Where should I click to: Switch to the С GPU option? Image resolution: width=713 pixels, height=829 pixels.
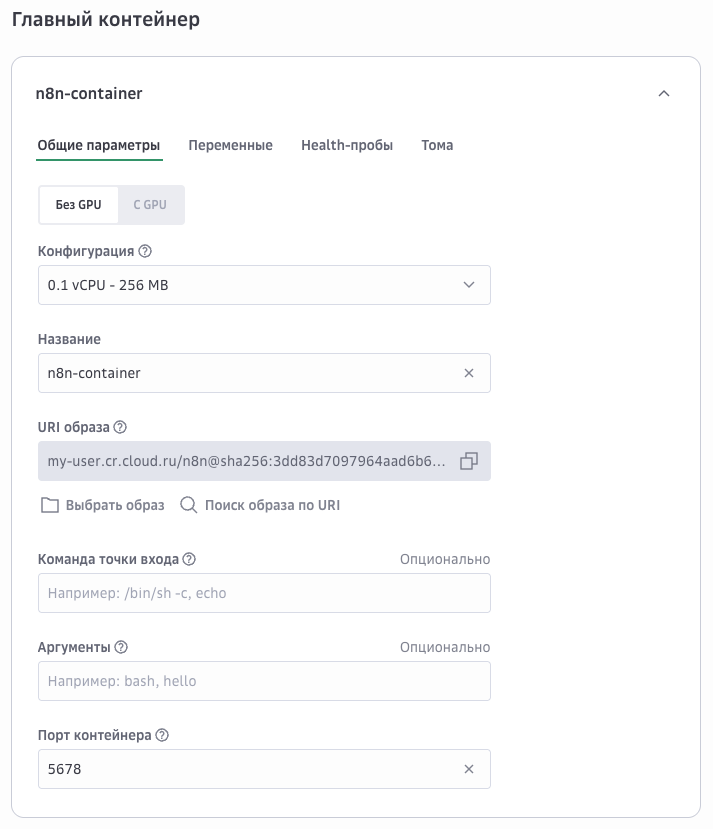150,205
